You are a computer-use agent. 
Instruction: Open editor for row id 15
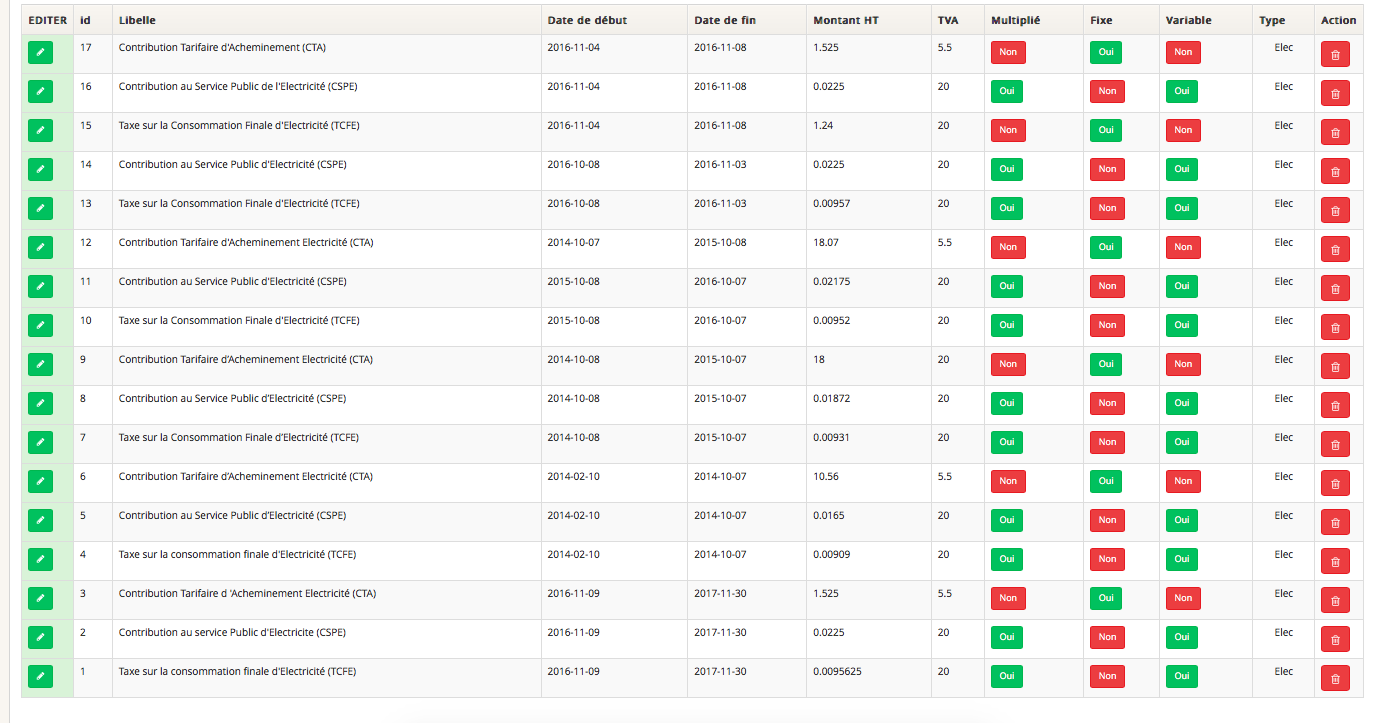point(40,130)
